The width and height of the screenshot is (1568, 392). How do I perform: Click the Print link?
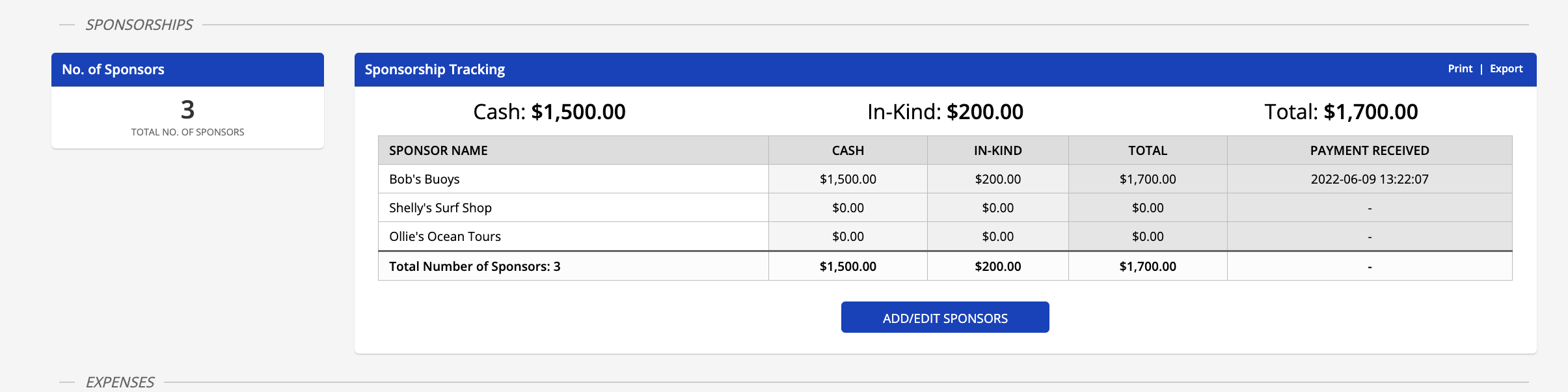pyautogui.click(x=1459, y=69)
